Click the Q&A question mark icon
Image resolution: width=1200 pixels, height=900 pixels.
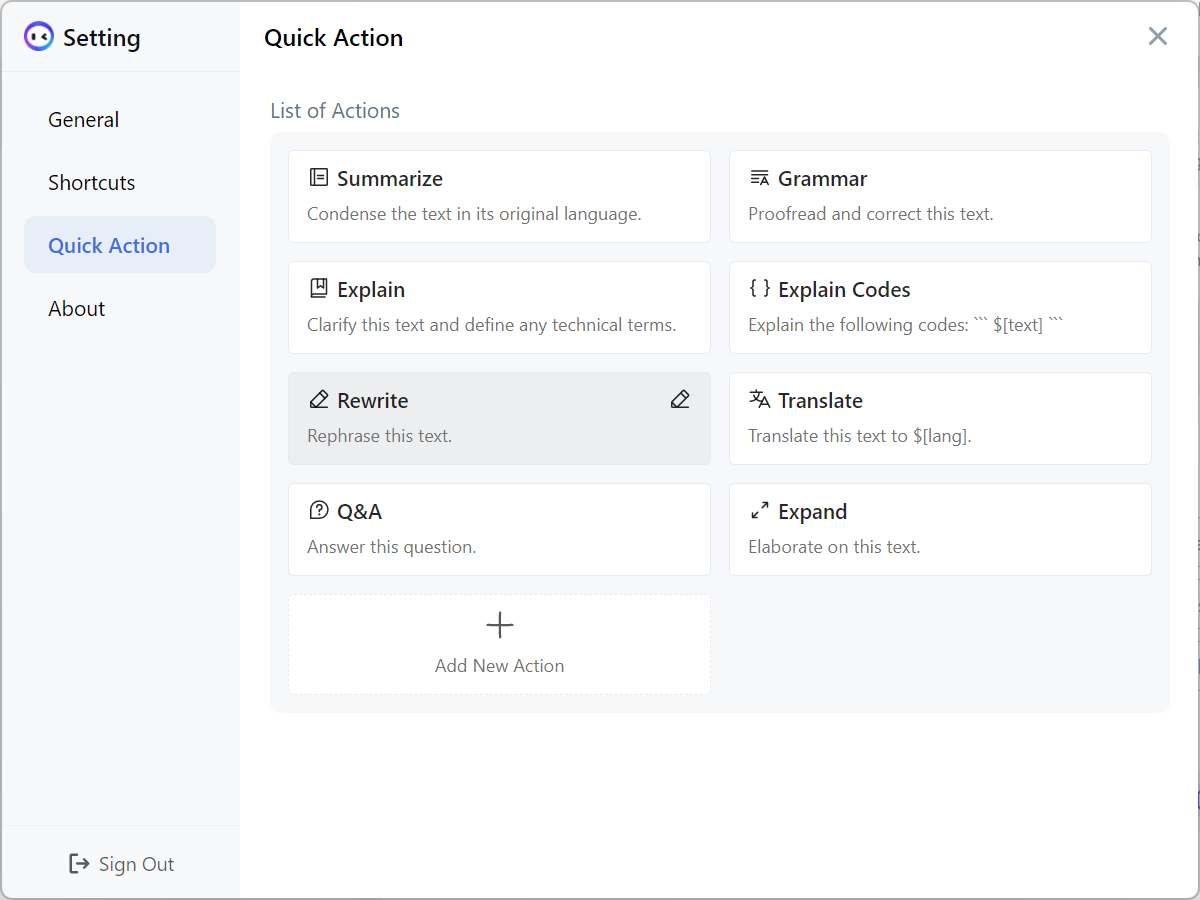318,511
